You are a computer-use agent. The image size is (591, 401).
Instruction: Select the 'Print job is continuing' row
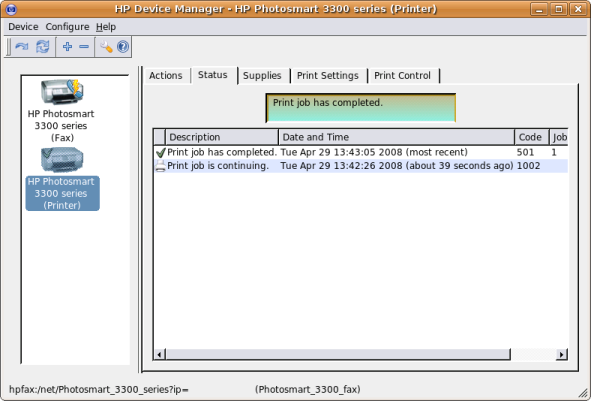pos(361,166)
